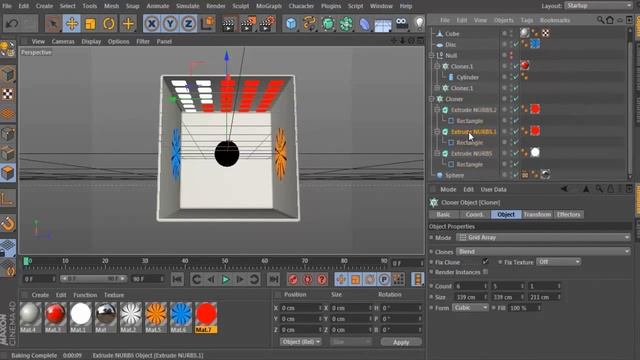Activate the Rotate tool
The width and height of the screenshot is (640, 360).
point(109,24)
